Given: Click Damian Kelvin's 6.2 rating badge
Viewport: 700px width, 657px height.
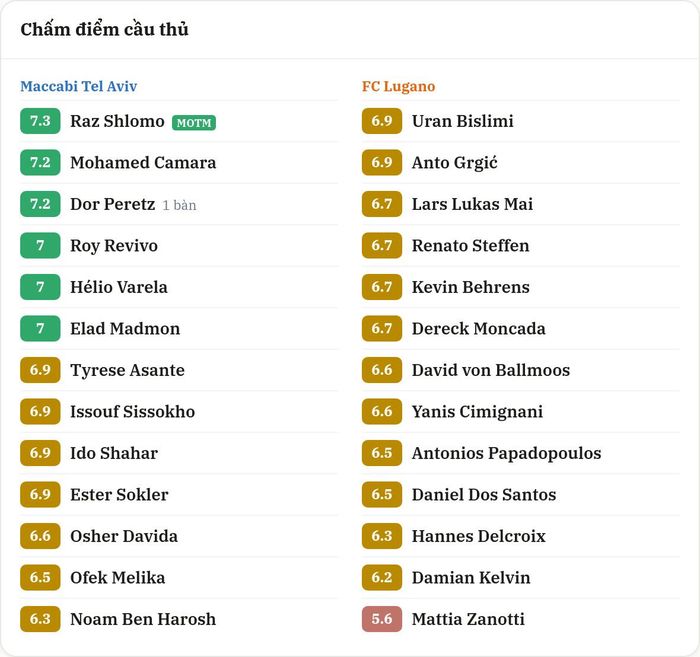Looking at the screenshot, I should [382, 578].
